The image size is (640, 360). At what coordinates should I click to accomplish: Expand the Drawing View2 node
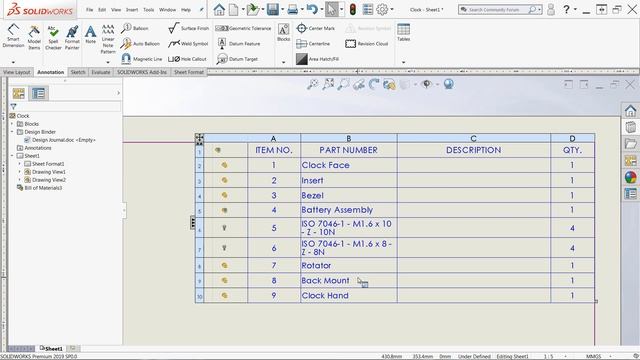coord(20,180)
